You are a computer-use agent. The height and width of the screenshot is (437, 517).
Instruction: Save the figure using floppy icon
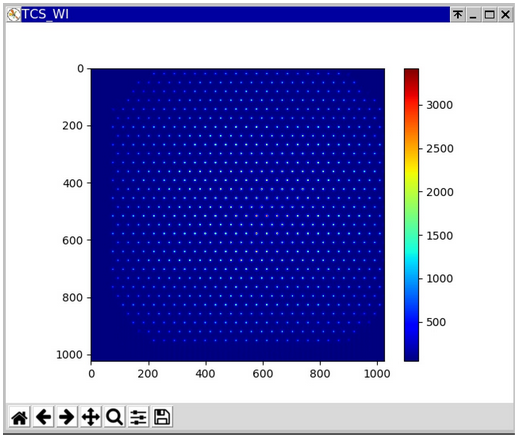pyautogui.click(x=162, y=417)
